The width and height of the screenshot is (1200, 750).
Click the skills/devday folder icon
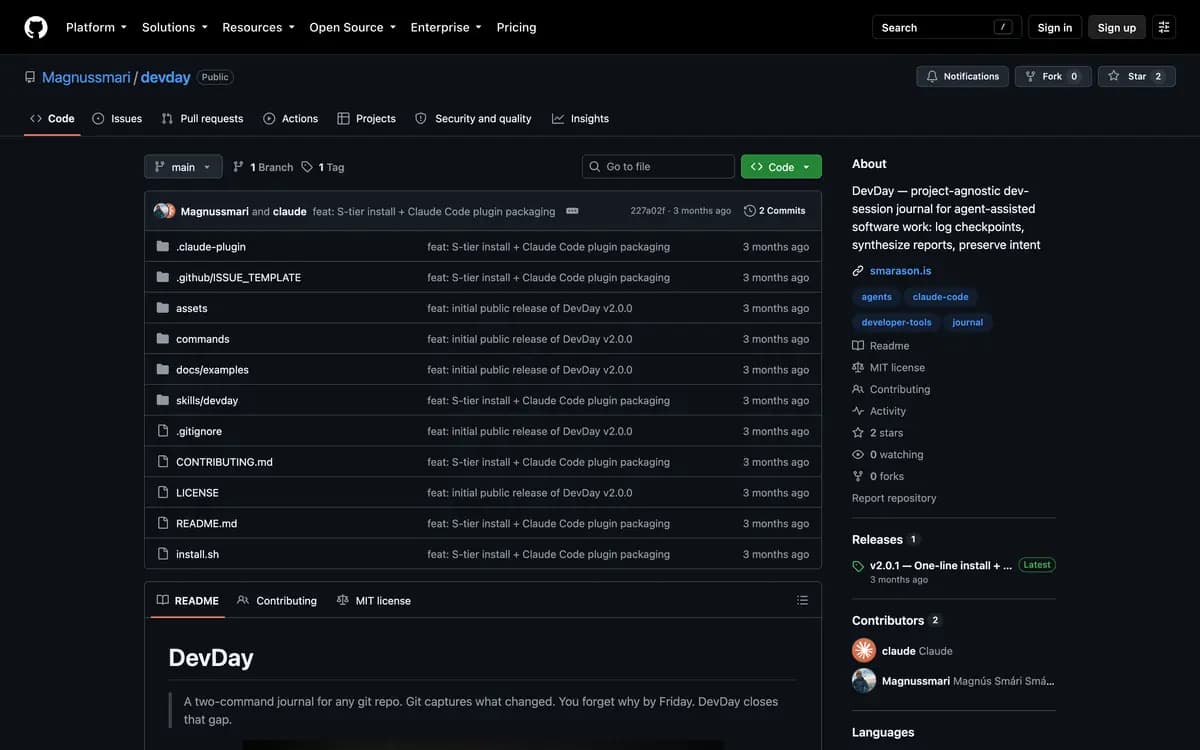click(x=163, y=400)
